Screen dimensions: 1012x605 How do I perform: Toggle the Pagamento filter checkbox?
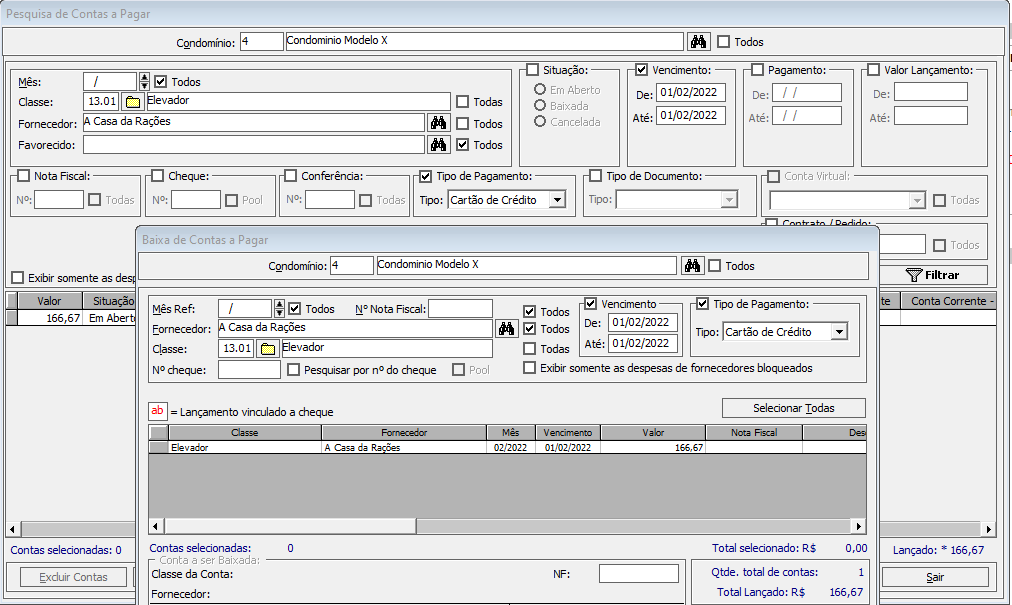point(757,70)
